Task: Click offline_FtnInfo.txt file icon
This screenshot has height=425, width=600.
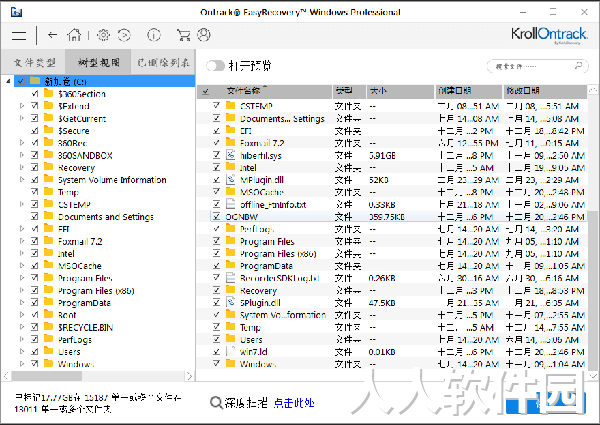Action: pos(230,204)
